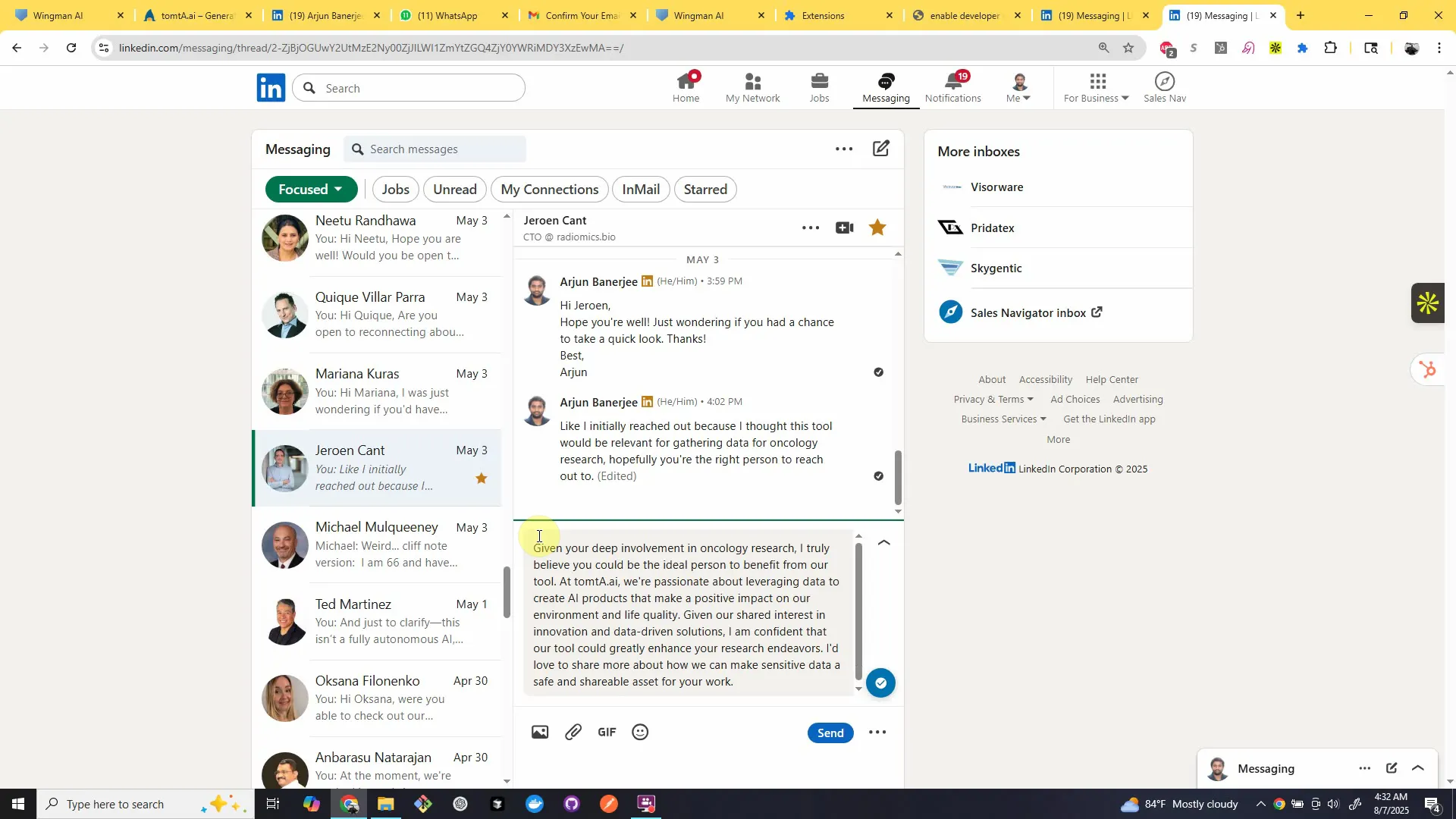Click the Accessibility footer link
Viewport: 1456px width, 819px height.
coord(1046,380)
